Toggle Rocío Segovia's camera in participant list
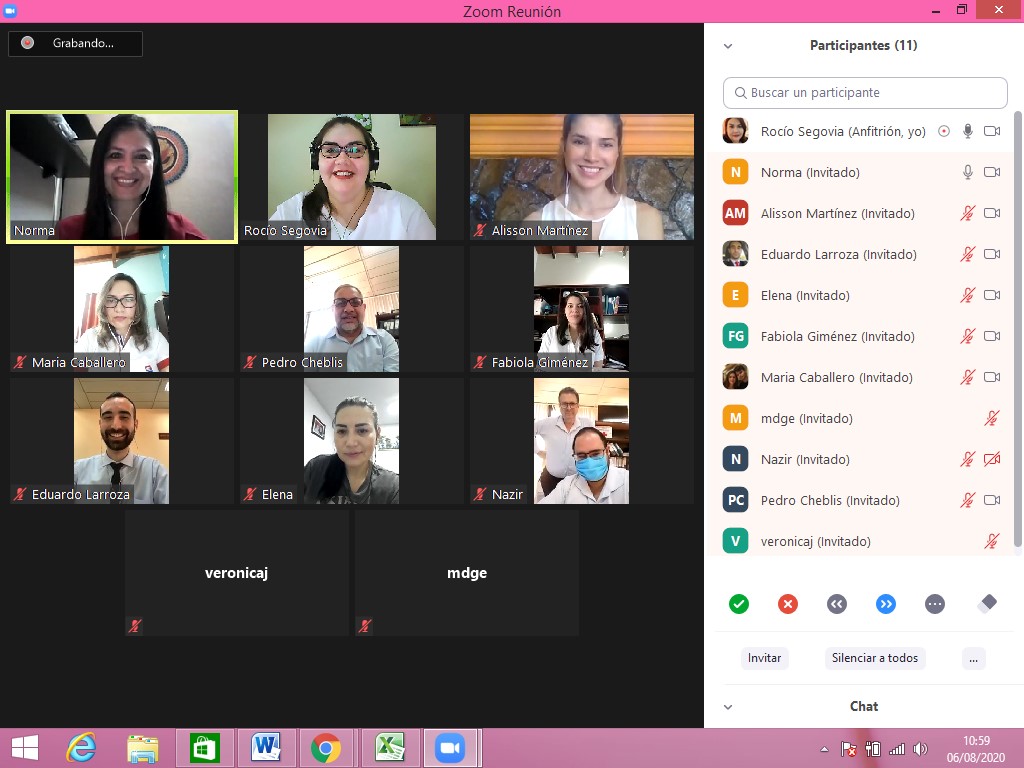This screenshot has height=768, width=1024. [992, 131]
